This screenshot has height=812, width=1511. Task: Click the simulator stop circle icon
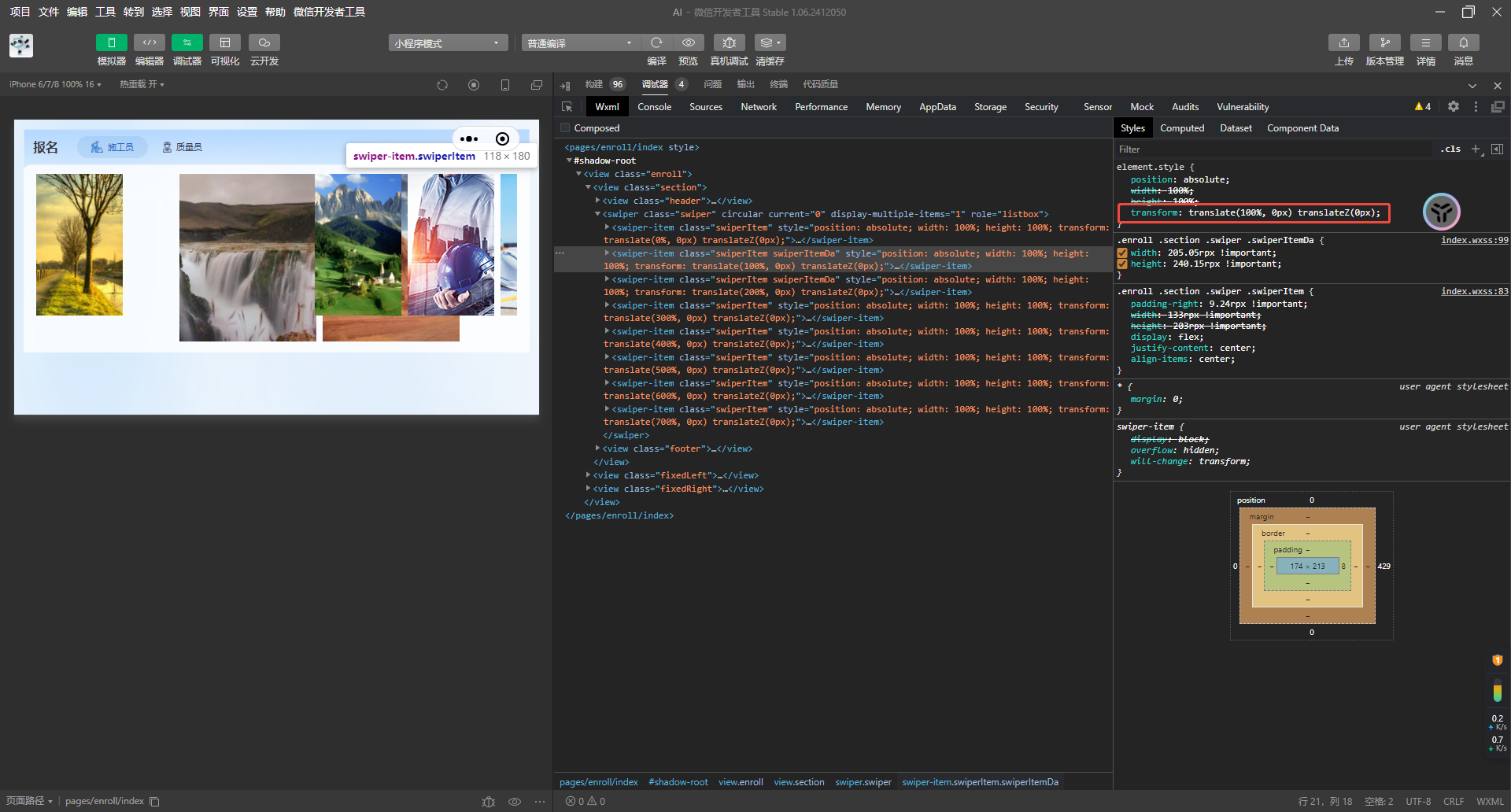474,85
